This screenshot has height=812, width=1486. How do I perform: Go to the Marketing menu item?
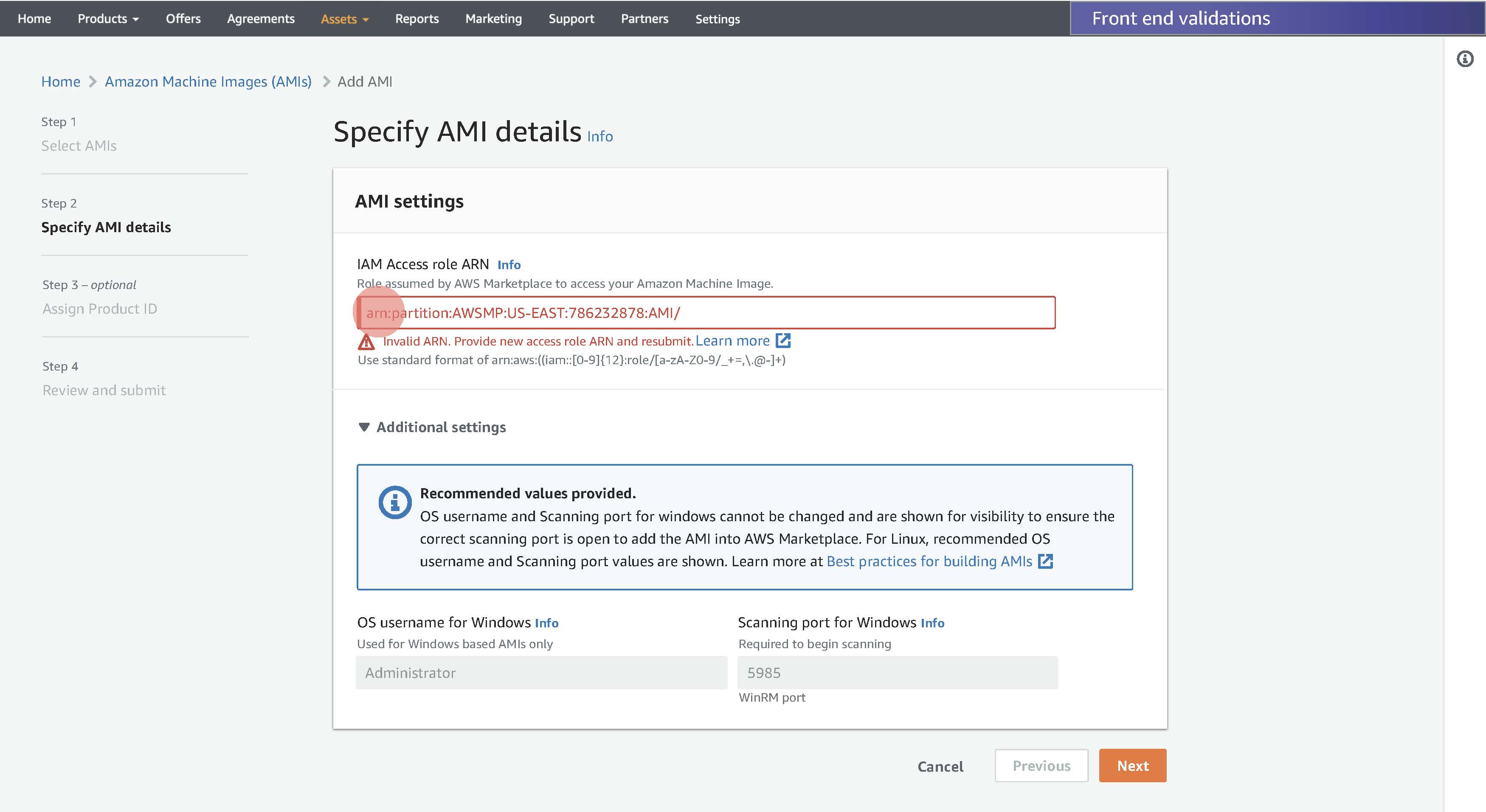coord(493,18)
